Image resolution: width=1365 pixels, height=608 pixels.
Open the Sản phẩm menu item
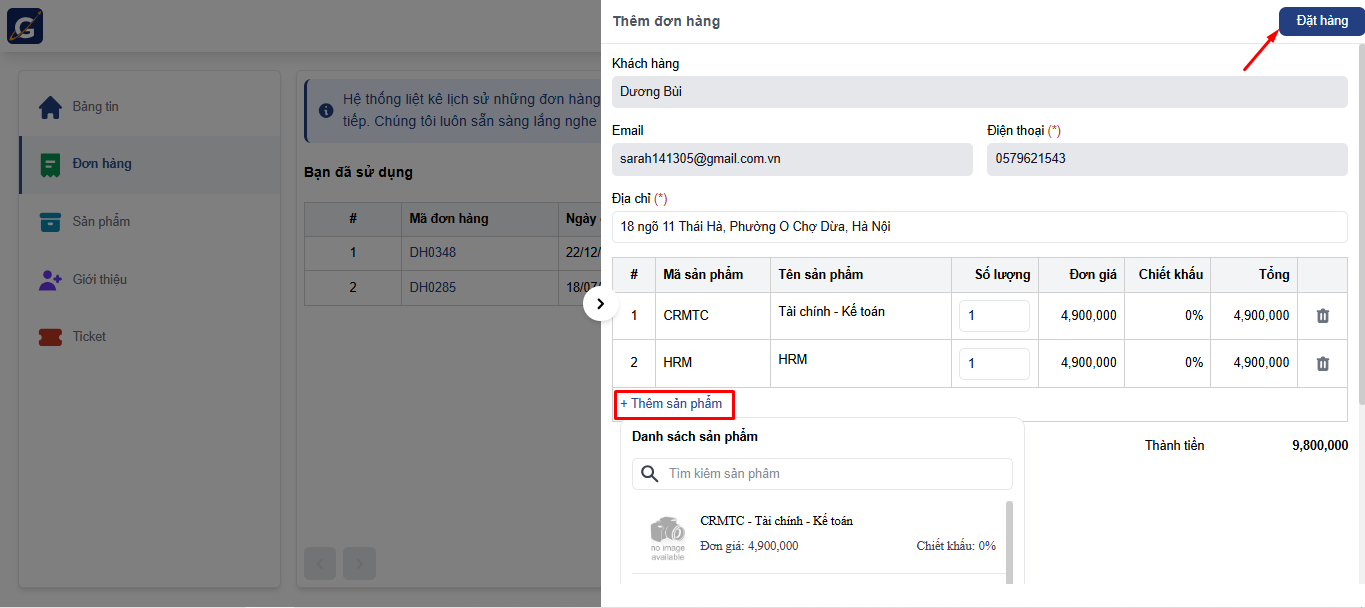click(101, 222)
